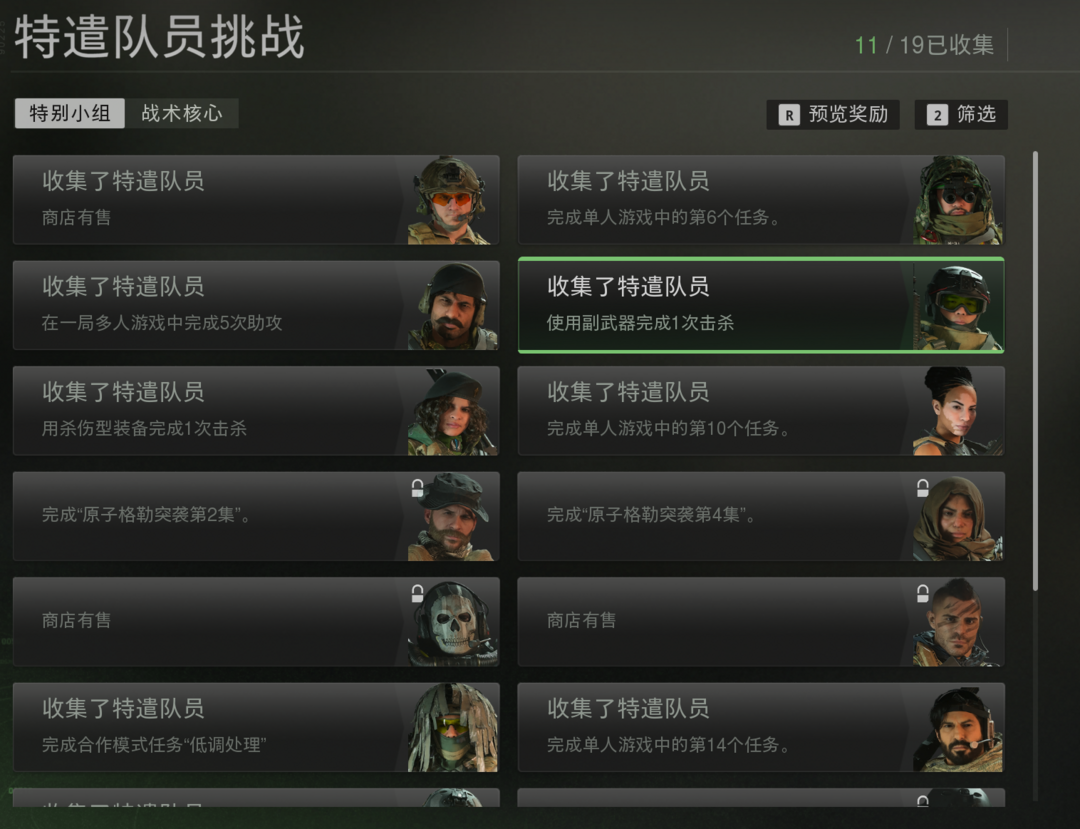
Task: Open the 完成合作模式任务“低调处理” challenge
Action: pyautogui.click(x=256, y=727)
